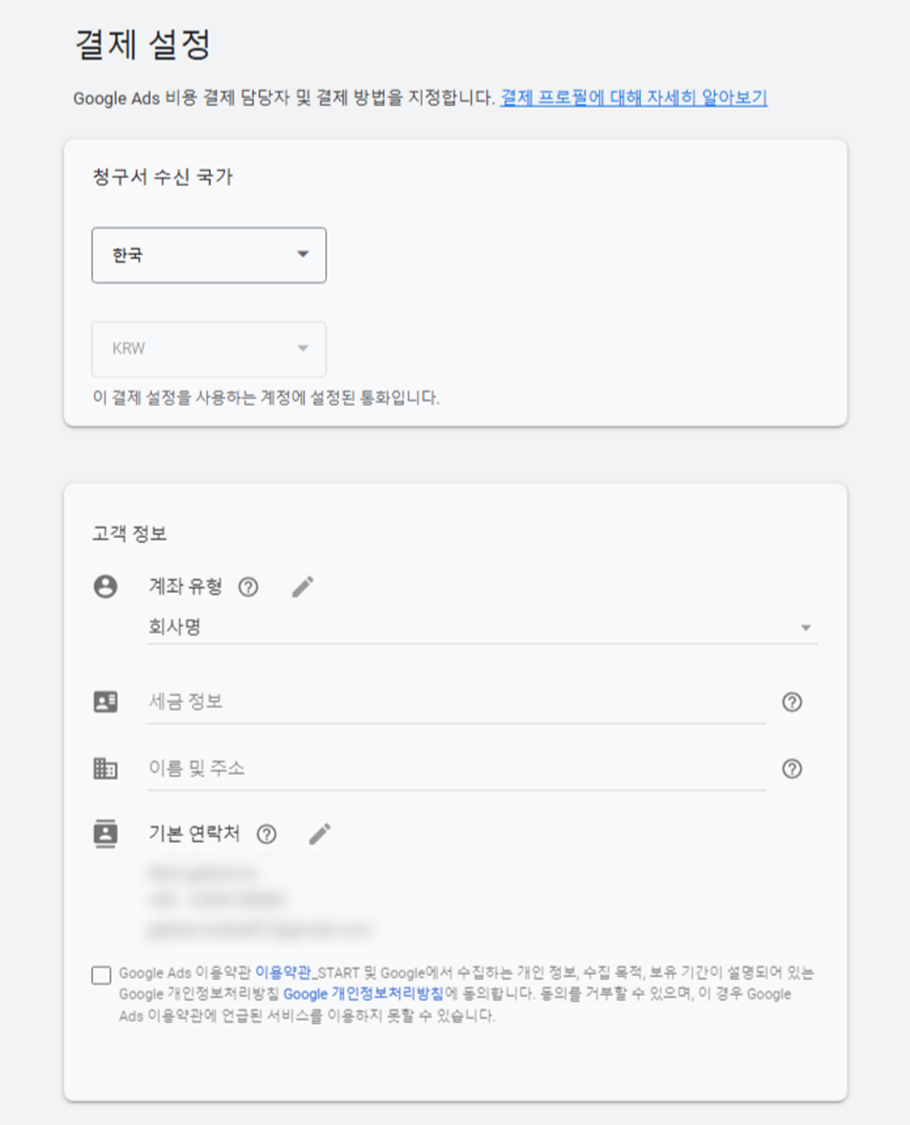Expand the 회사명 account type dropdown
Viewport: 910px width, 1125px height.
tap(482, 627)
